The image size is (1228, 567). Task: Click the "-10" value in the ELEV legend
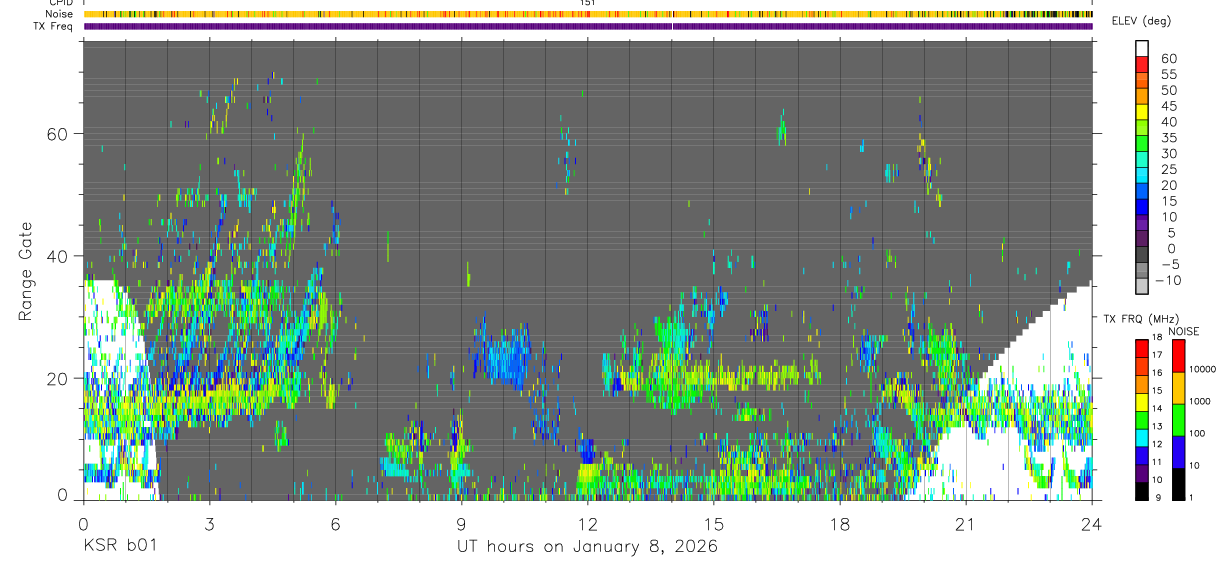(x=1169, y=280)
